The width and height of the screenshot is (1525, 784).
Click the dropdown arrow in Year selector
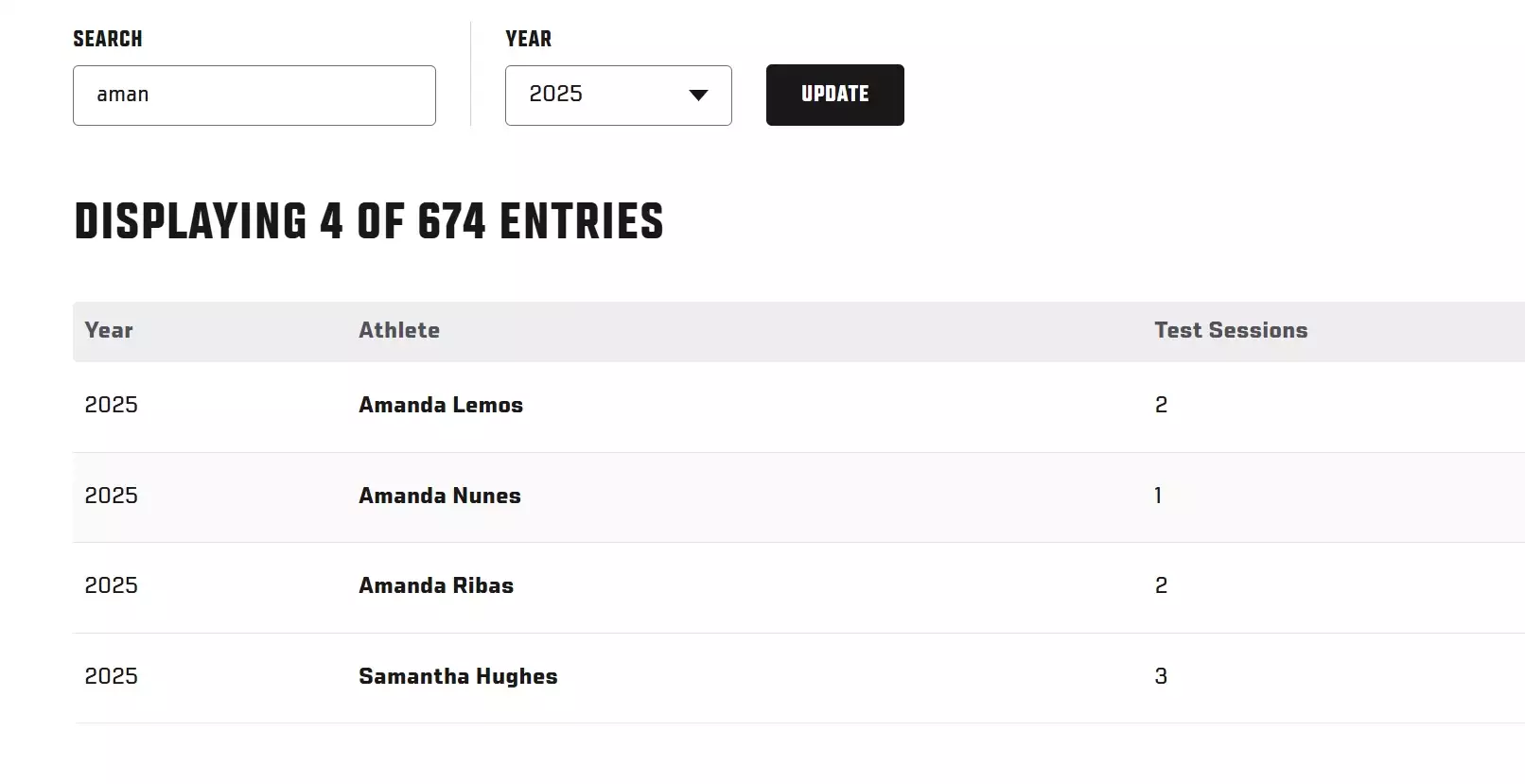click(698, 95)
